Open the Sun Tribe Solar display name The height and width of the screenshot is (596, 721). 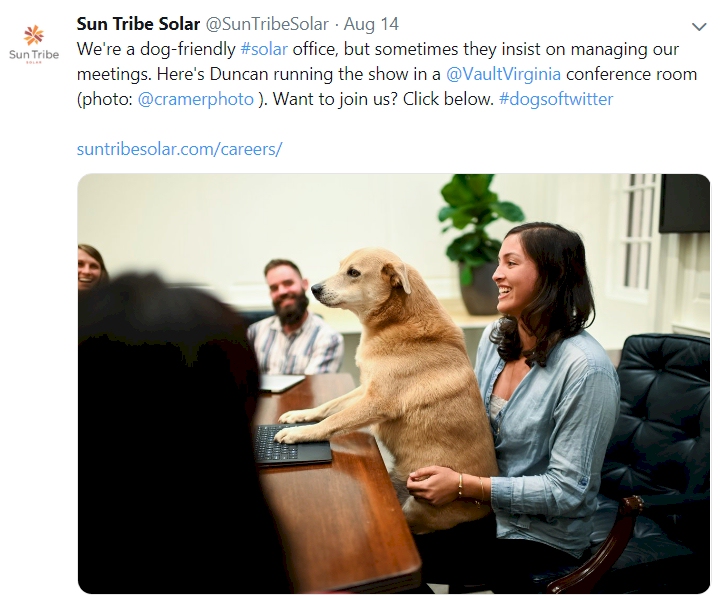pyautogui.click(x=138, y=24)
